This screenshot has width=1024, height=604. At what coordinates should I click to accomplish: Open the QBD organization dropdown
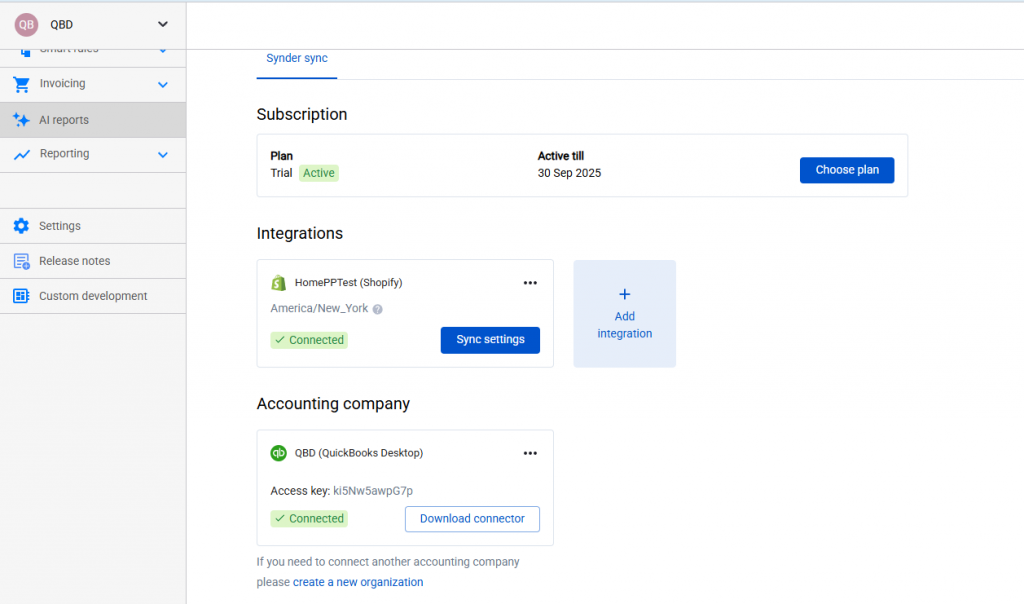coord(163,25)
